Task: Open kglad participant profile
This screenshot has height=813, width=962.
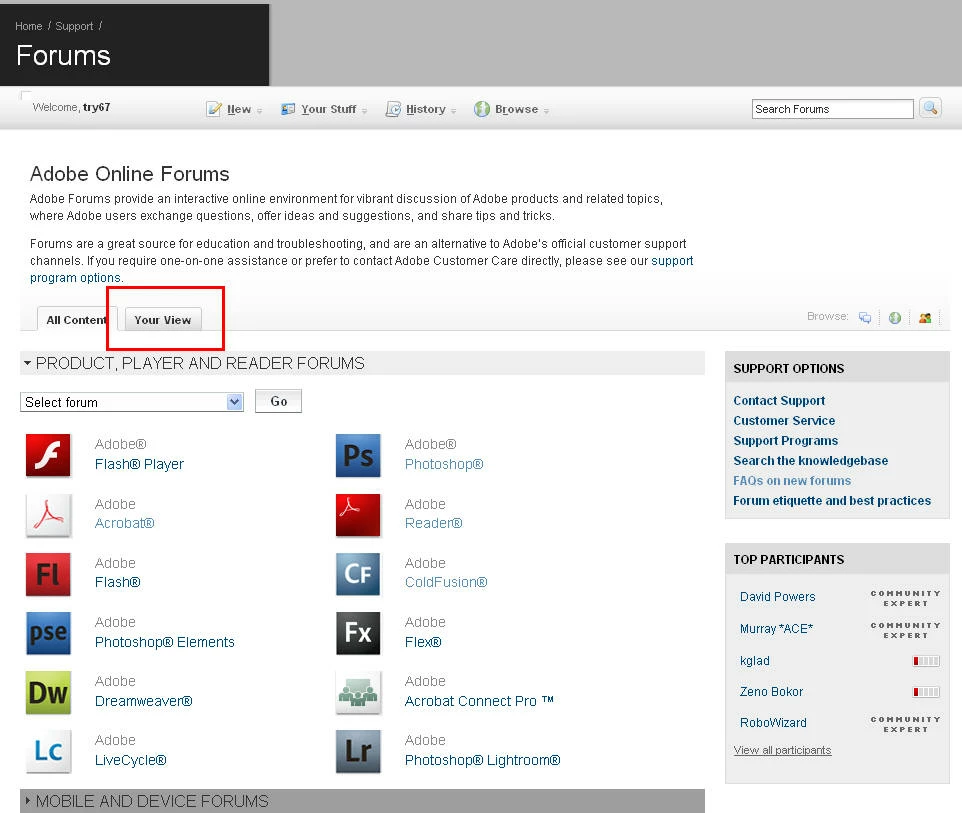Action: point(755,661)
